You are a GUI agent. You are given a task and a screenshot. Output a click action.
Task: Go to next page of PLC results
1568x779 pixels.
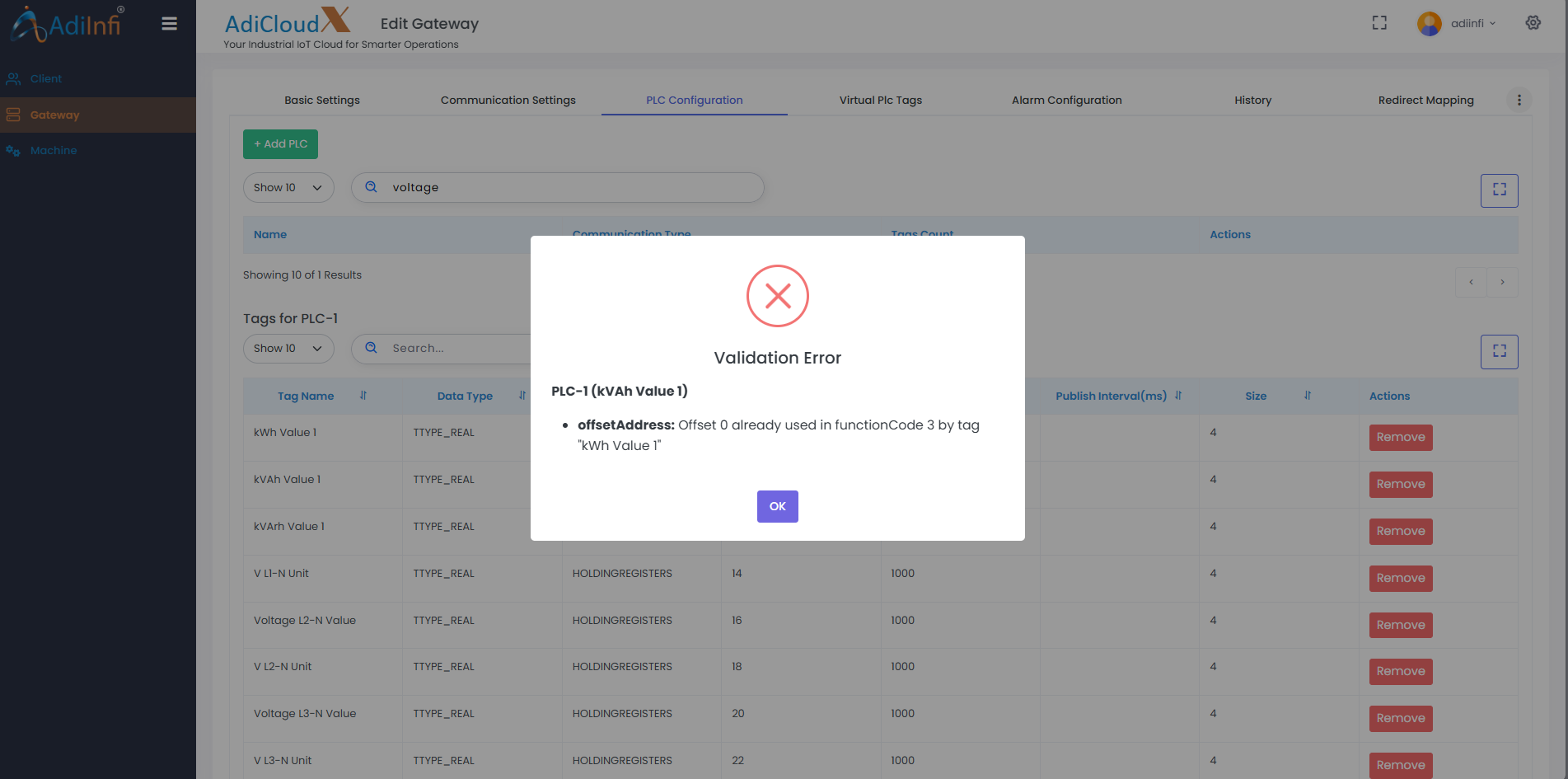pos(1502,282)
